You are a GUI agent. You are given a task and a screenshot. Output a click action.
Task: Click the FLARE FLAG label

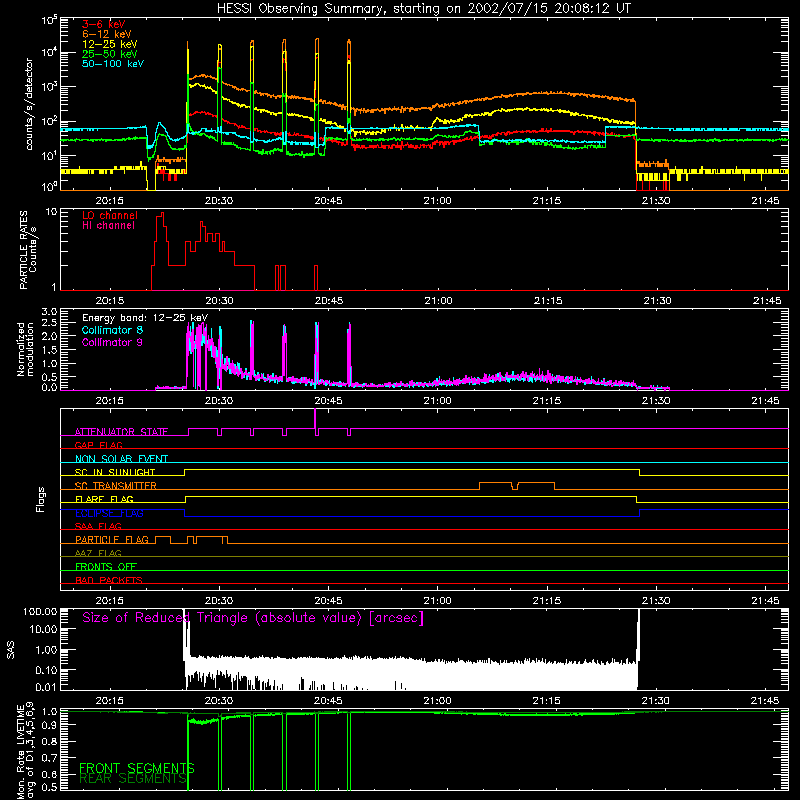click(104, 499)
